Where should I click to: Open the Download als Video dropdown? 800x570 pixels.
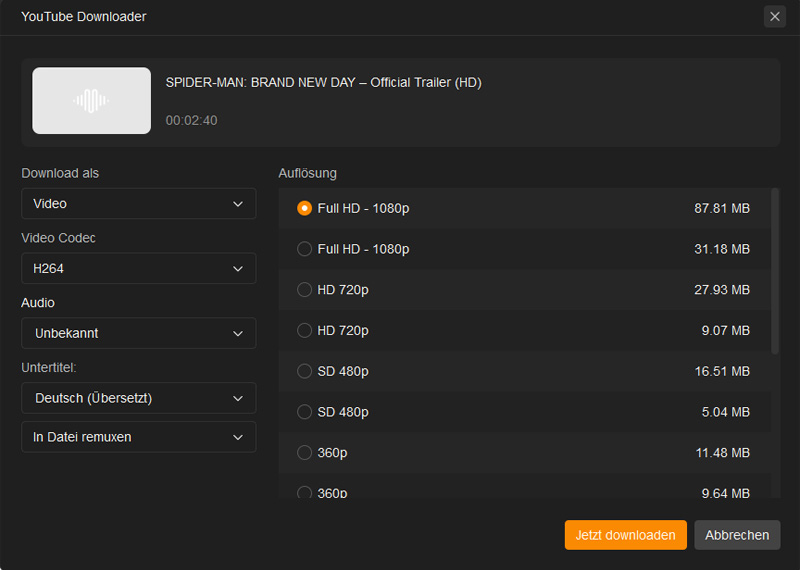[x=138, y=204]
